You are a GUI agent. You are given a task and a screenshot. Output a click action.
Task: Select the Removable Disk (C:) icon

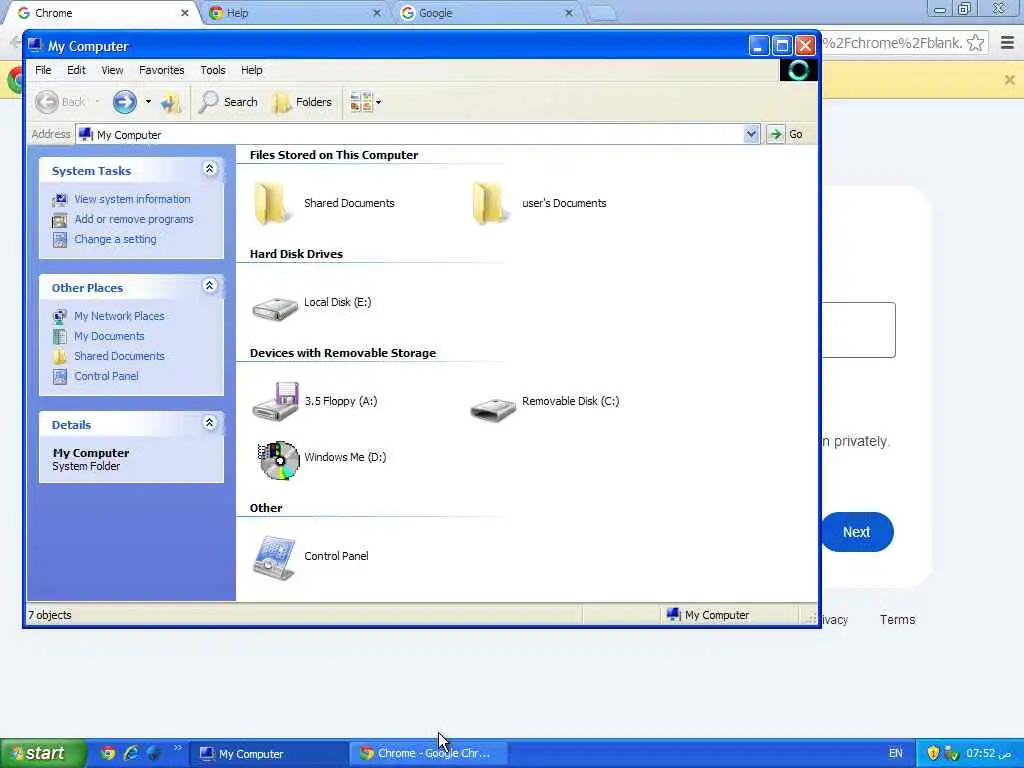[x=493, y=409]
